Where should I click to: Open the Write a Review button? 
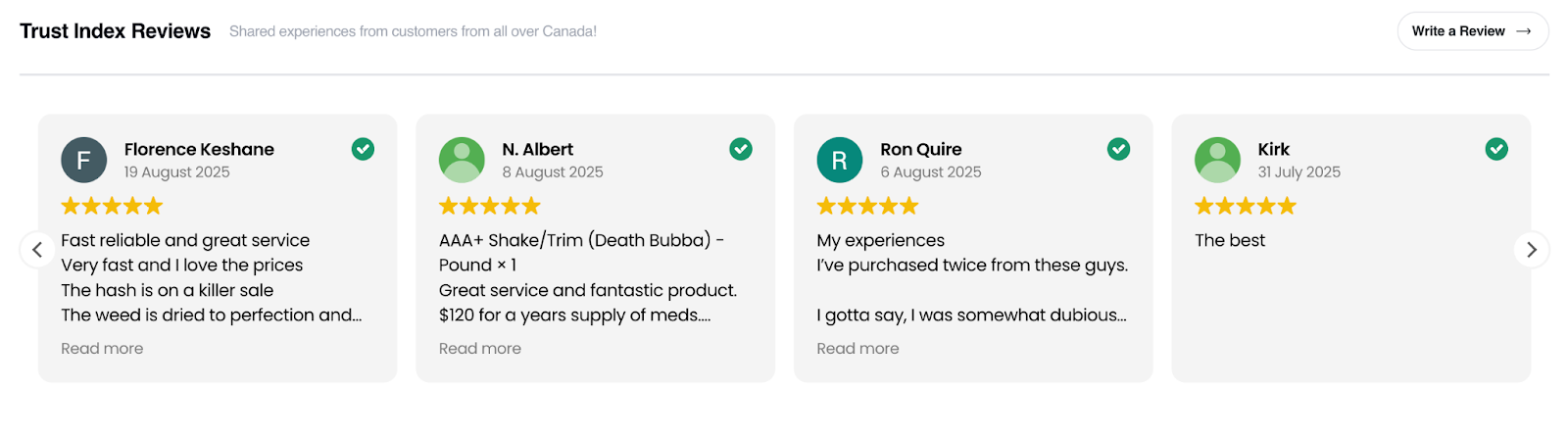[1472, 31]
